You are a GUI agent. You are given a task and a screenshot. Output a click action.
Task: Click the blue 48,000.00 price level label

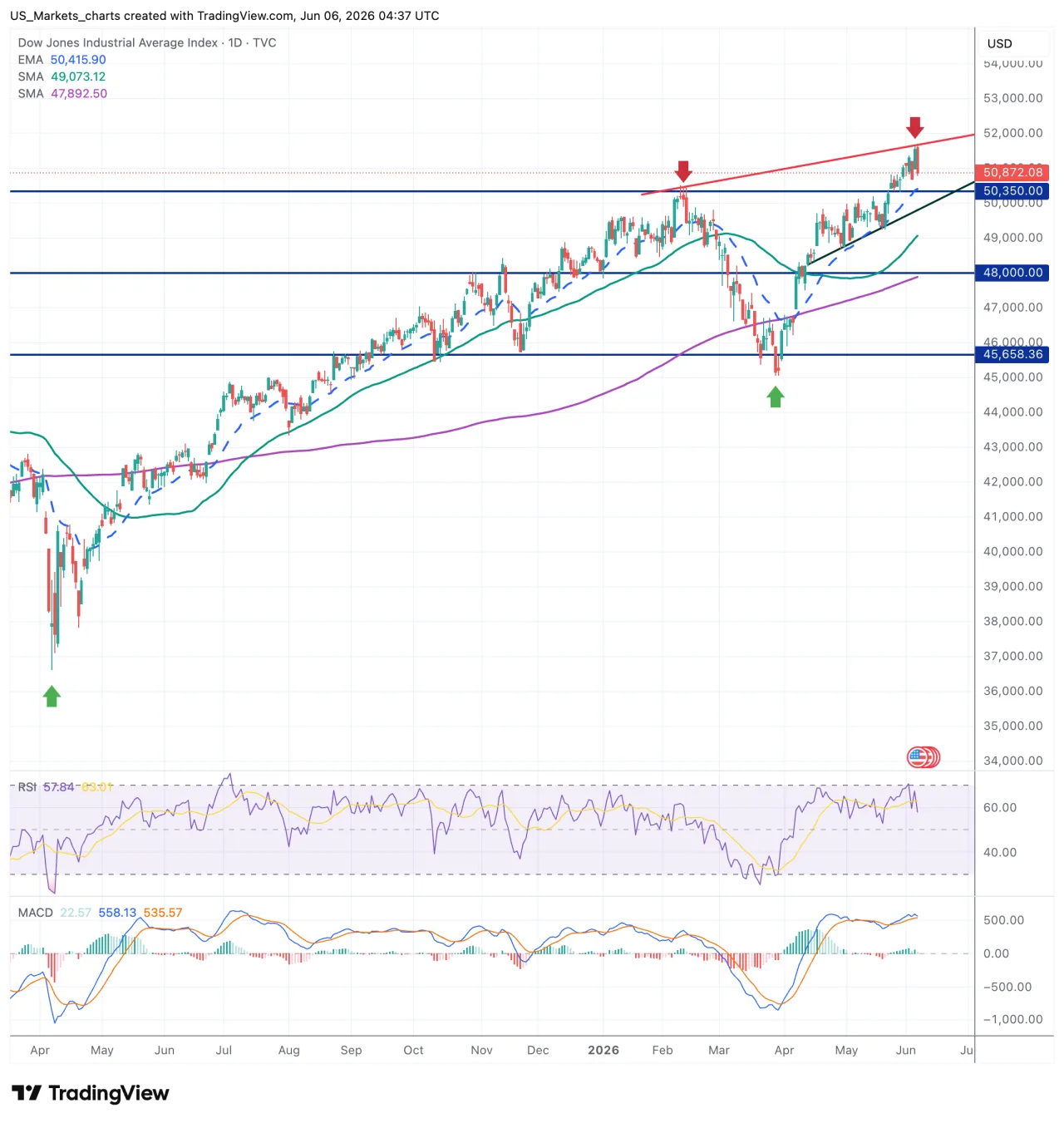click(x=1012, y=273)
